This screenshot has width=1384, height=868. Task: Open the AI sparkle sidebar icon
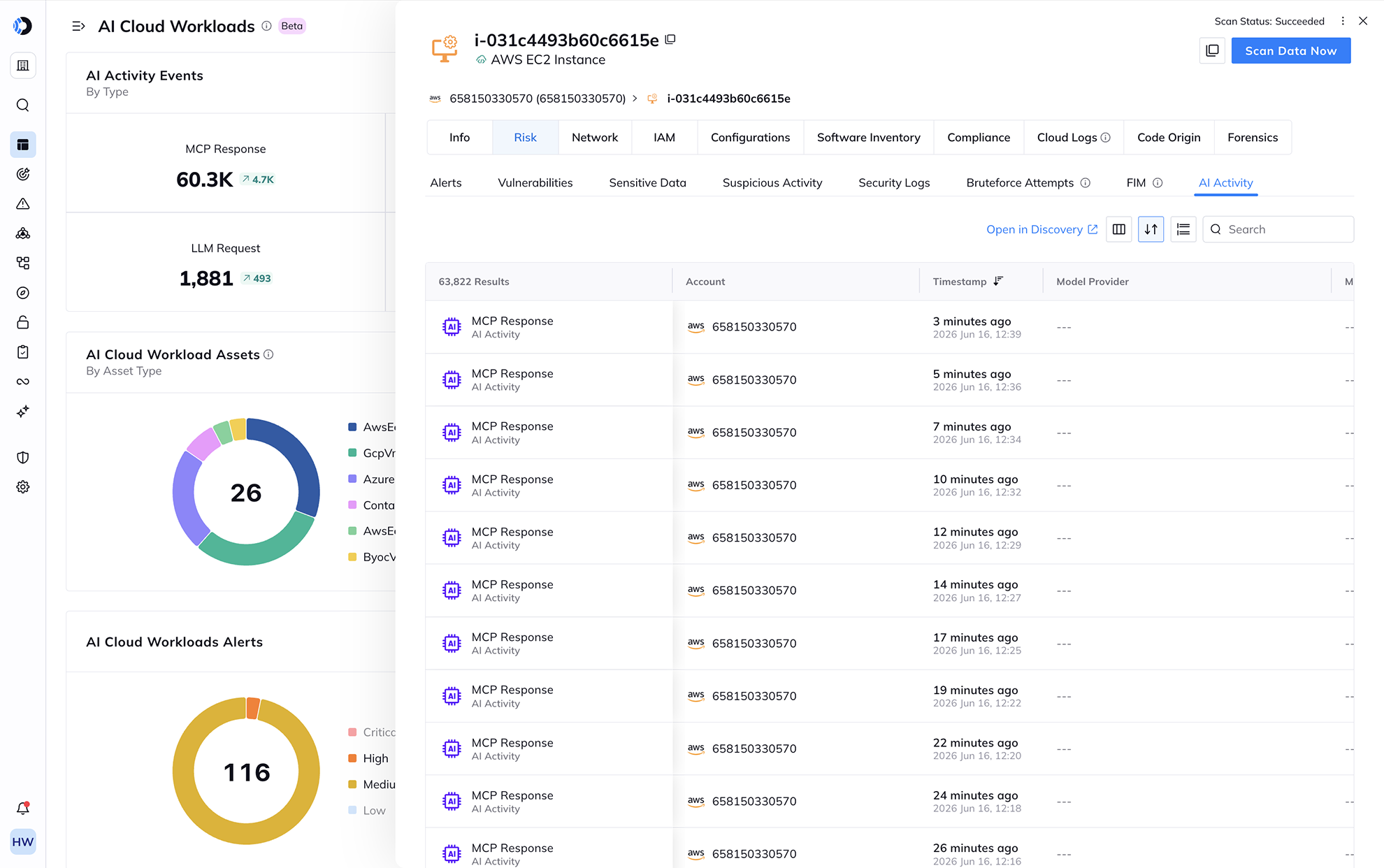(x=23, y=412)
